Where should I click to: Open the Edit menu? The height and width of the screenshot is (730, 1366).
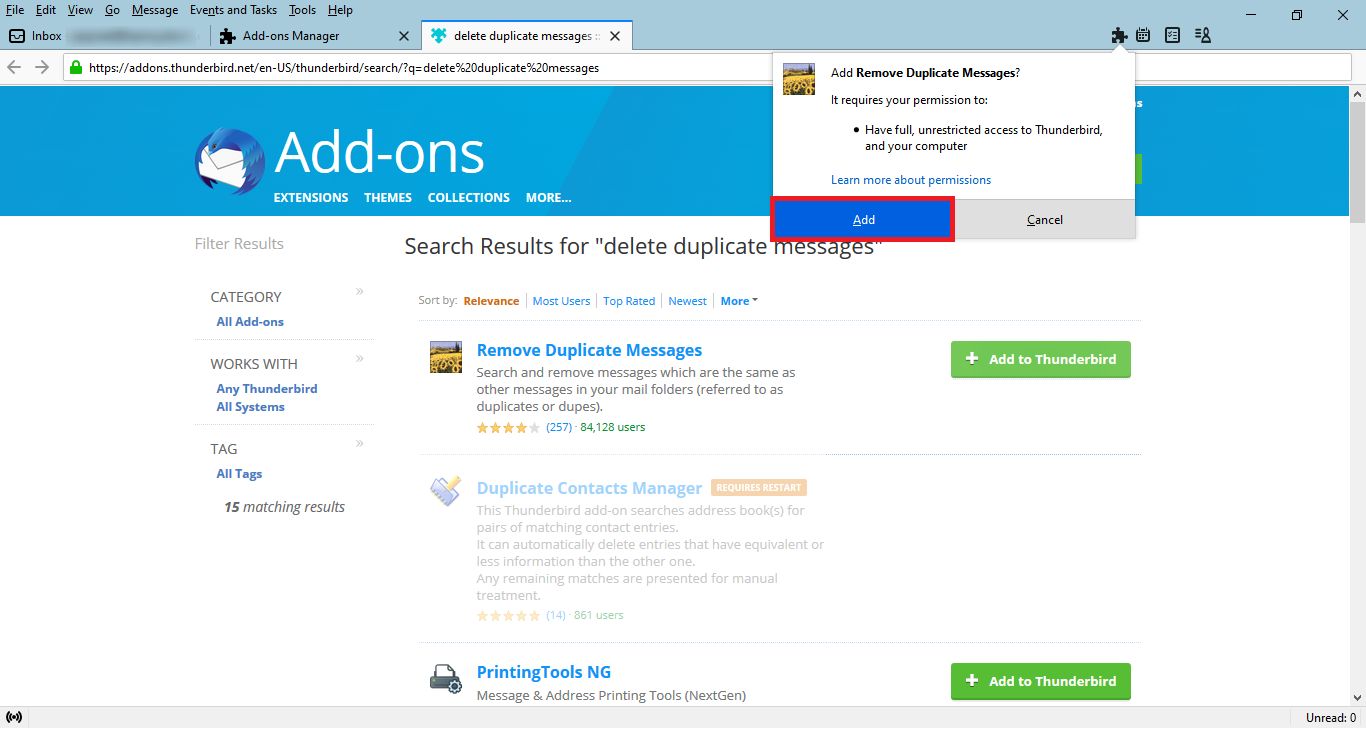pyautogui.click(x=46, y=10)
